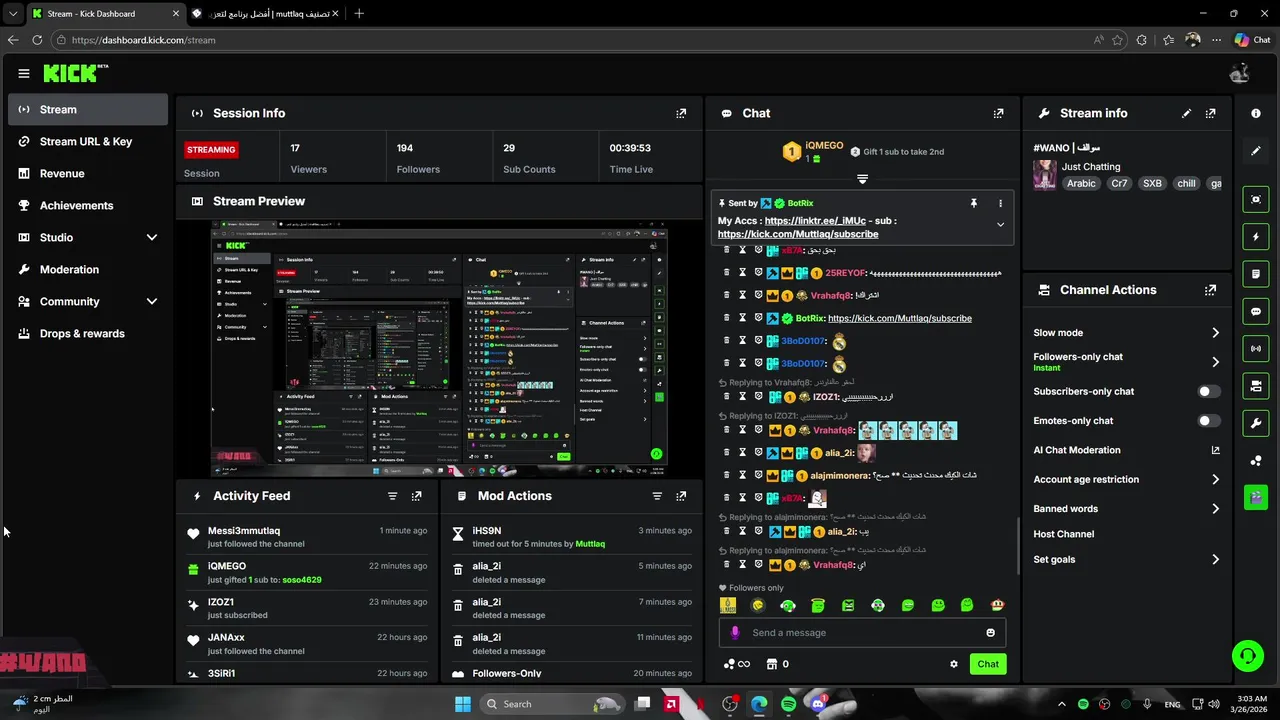Viewport: 1280px width, 720px height.
Task: Open the hamburger menu next to Kick logo
Action: click(x=24, y=73)
